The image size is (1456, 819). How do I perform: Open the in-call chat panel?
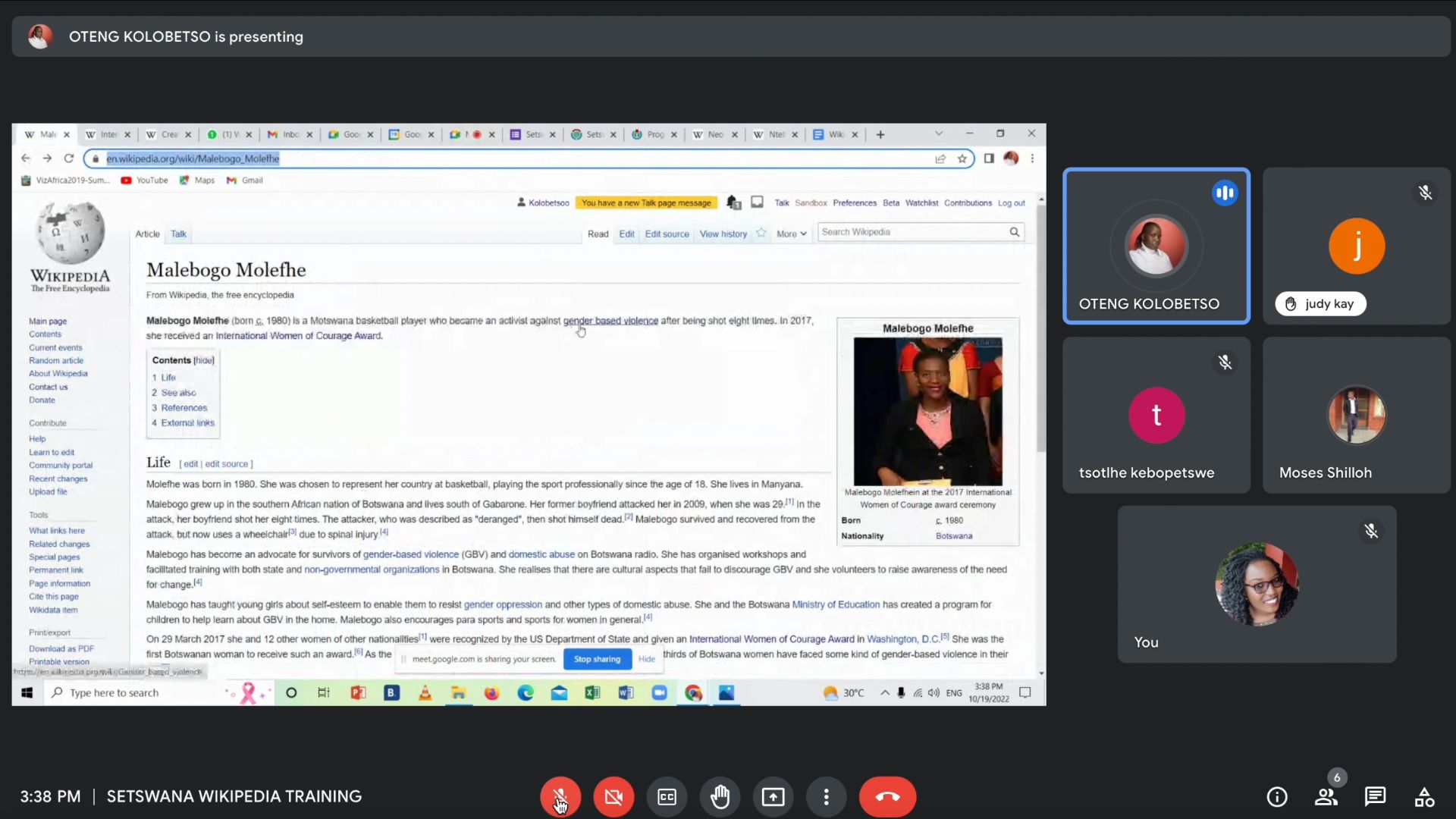(1375, 797)
